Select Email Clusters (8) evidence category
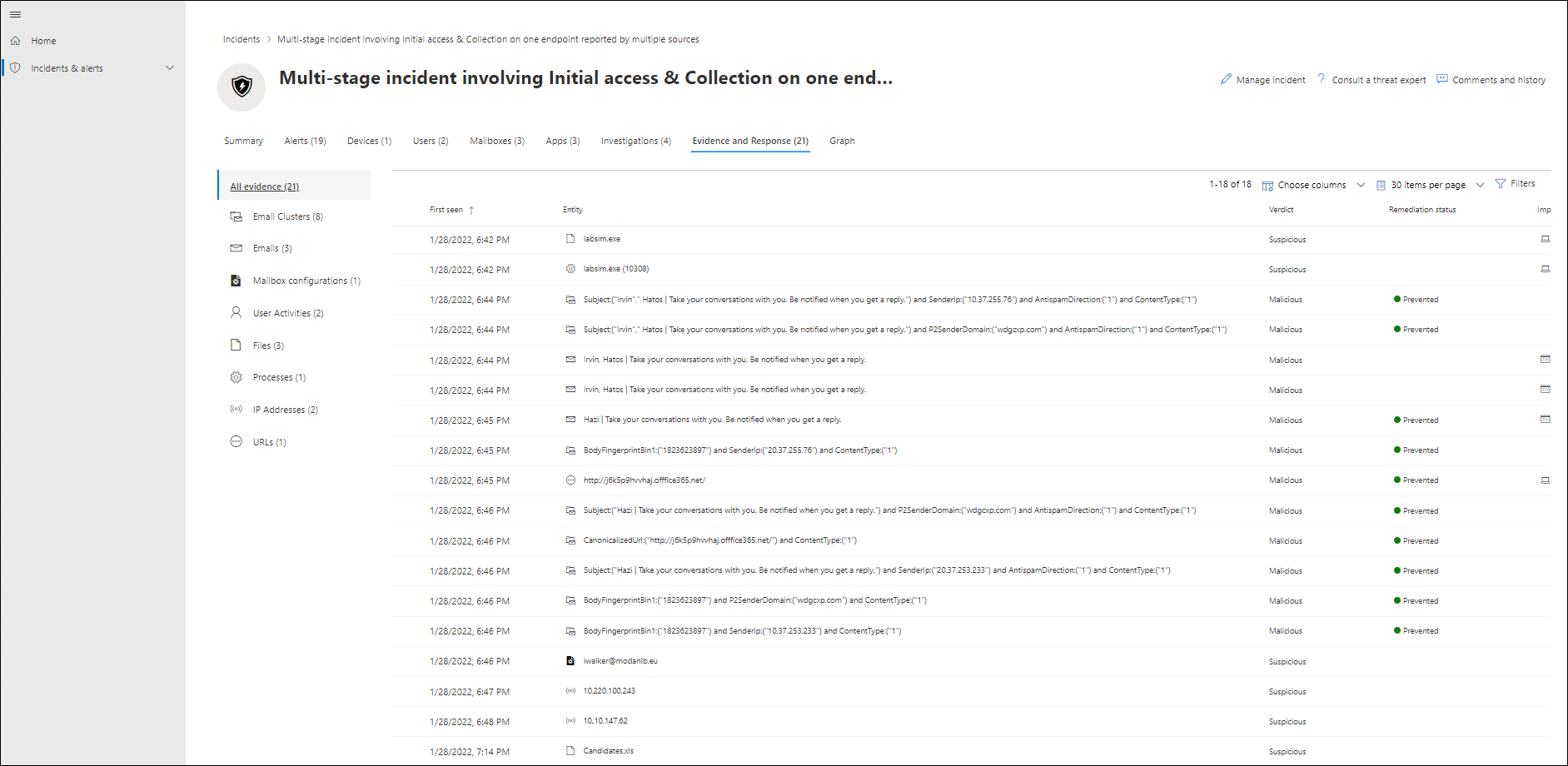The height and width of the screenshot is (766, 1568). [x=287, y=216]
